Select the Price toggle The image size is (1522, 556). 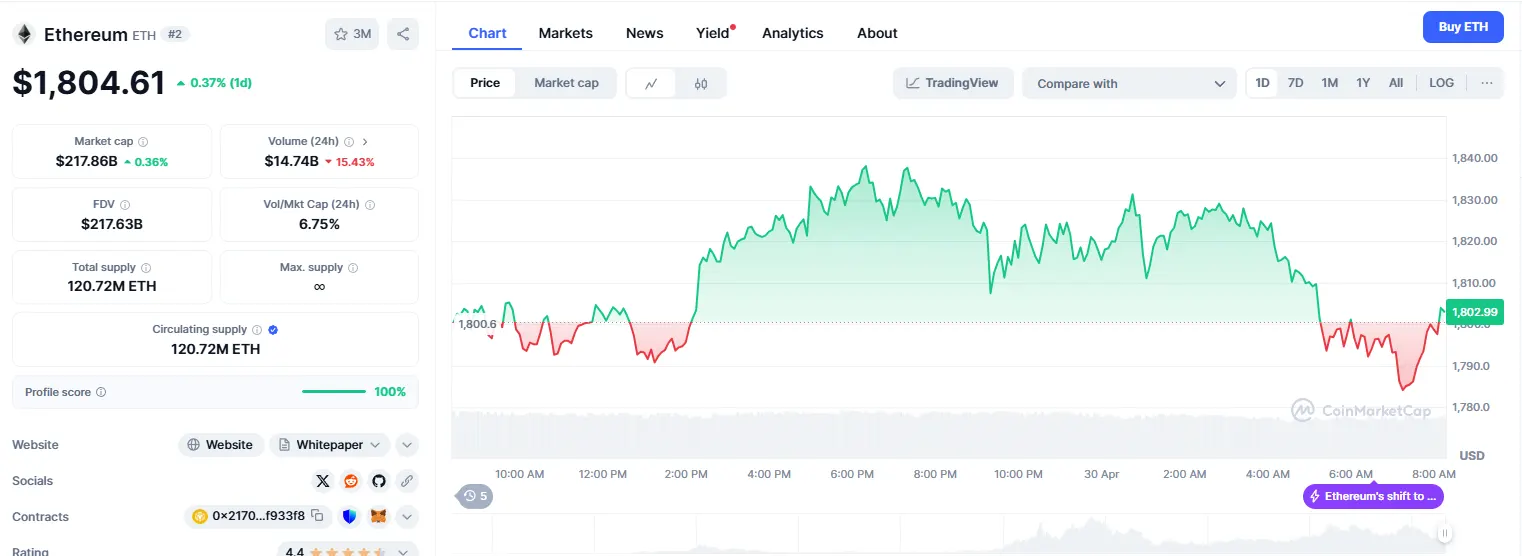(485, 83)
